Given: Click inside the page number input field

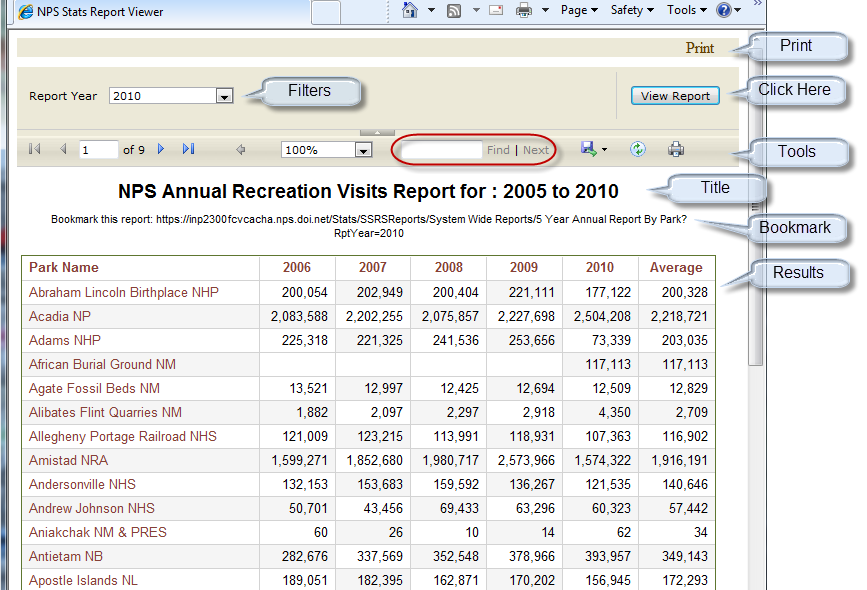Looking at the screenshot, I should pyautogui.click(x=97, y=148).
